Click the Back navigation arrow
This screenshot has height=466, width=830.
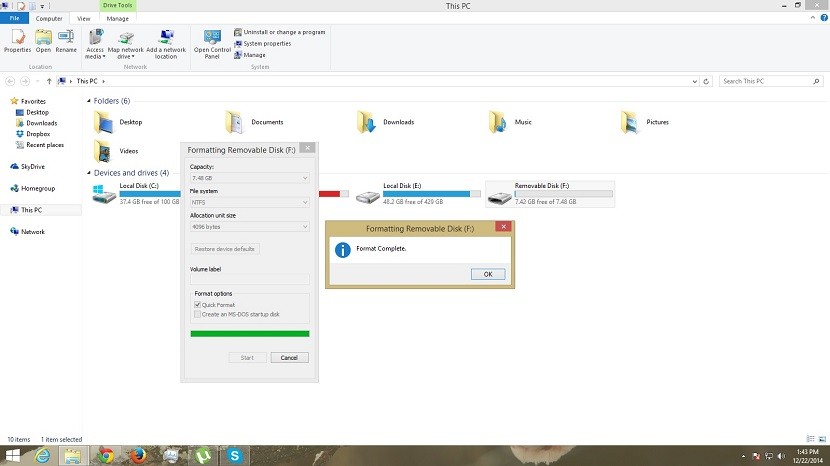click(x=10, y=82)
